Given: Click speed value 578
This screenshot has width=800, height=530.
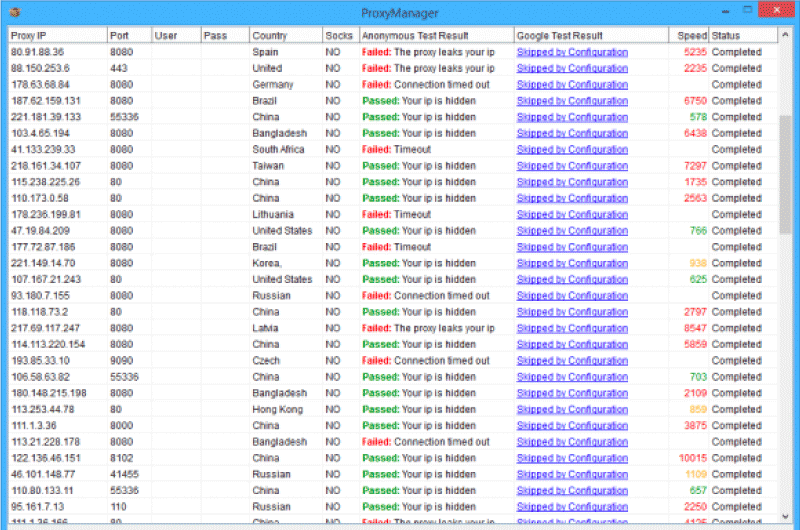Looking at the screenshot, I should (x=698, y=117).
